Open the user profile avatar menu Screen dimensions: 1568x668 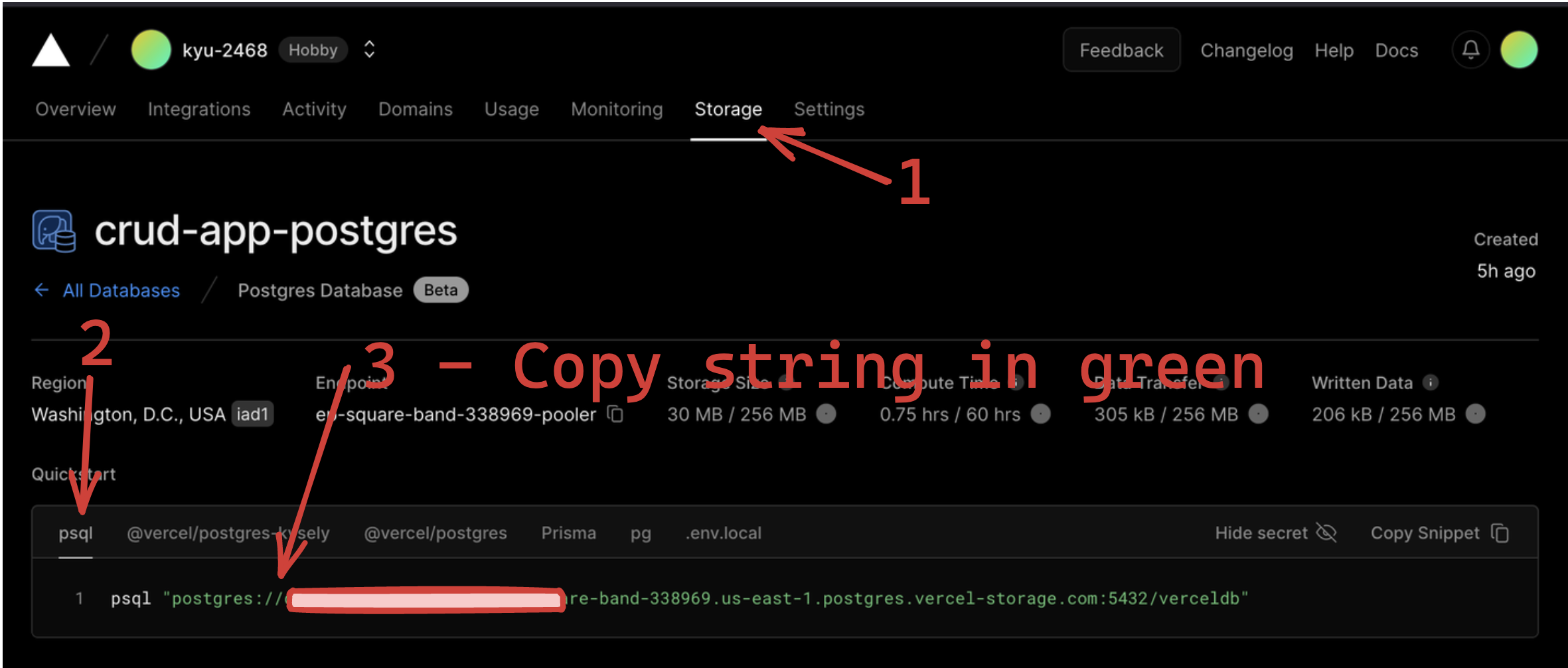coord(1519,50)
